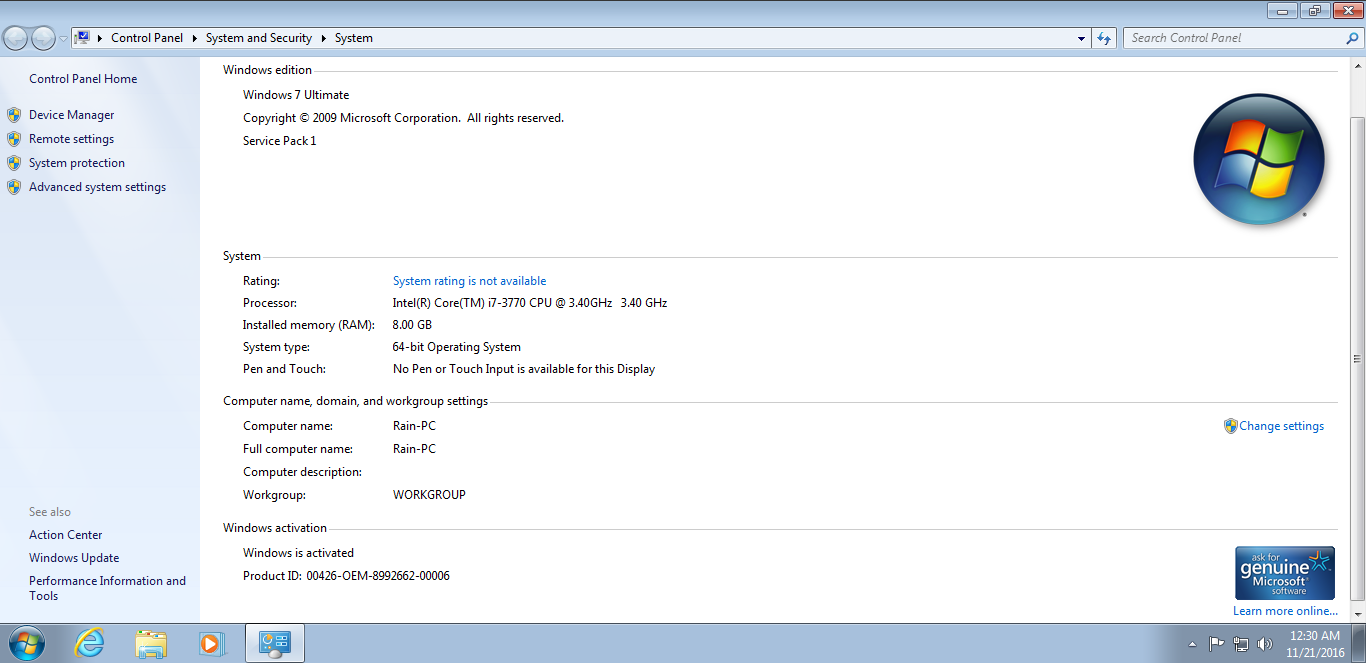The image size is (1366, 663).
Task: Click shield icon beside Advanced system settings
Action: [14, 187]
